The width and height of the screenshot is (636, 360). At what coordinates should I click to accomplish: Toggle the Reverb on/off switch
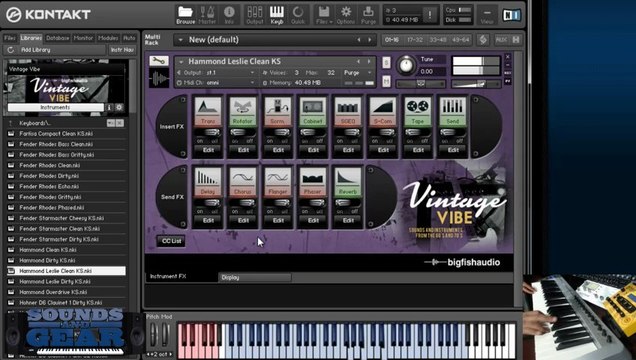coord(348,203)
